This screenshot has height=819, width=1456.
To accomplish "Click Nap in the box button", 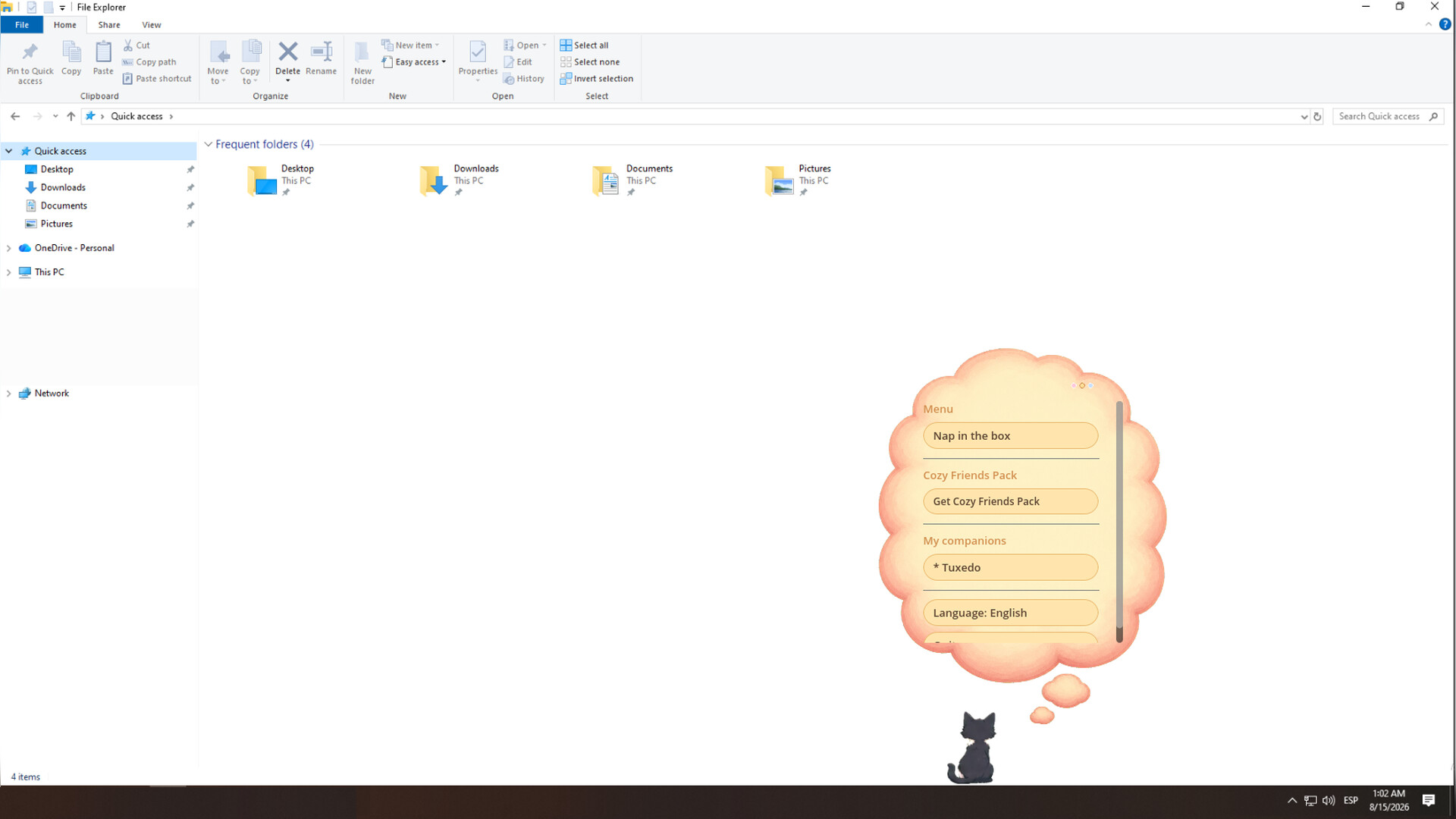I will pos(1011,436).
